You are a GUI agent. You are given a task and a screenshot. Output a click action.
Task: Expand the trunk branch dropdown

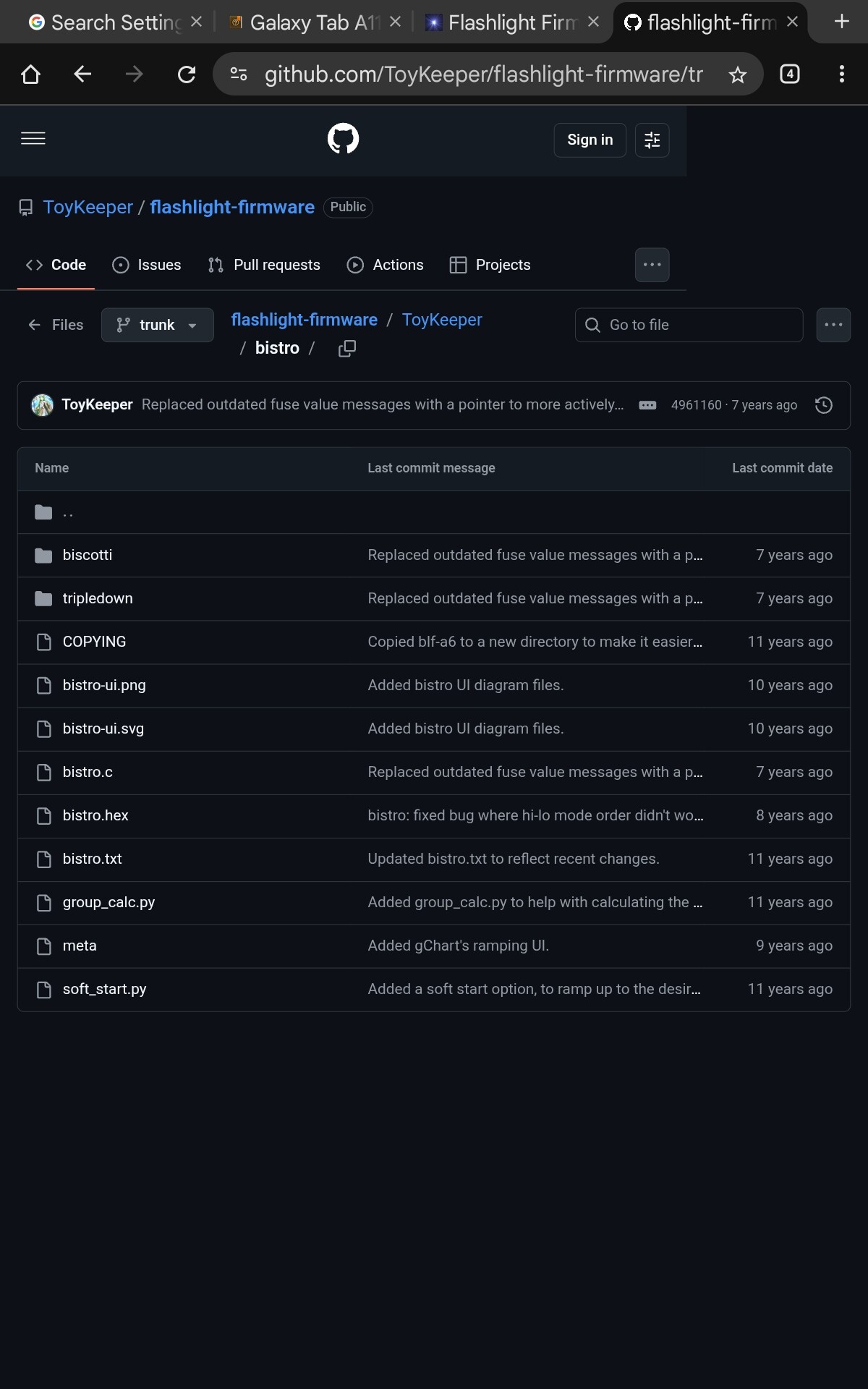tap(157, 325)
